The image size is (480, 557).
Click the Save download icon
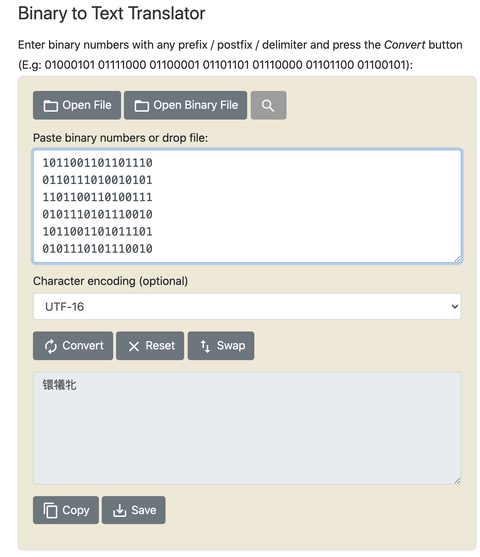tap(119, 510)
